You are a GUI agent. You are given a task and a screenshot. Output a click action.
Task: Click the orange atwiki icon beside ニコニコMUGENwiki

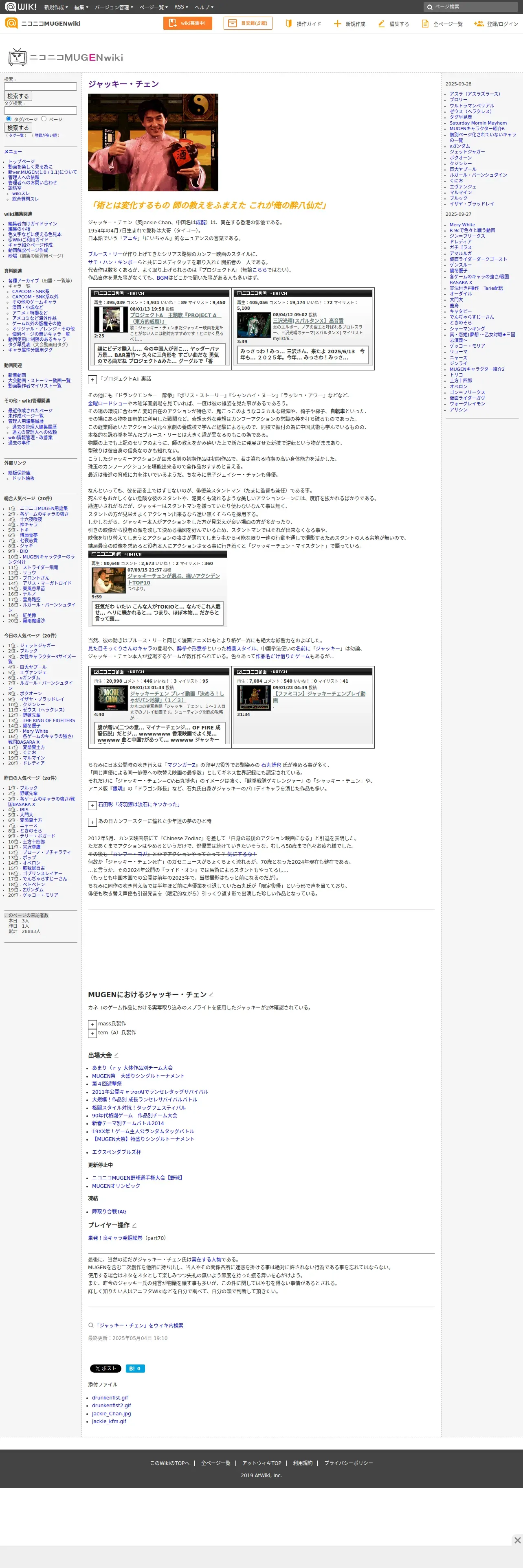(x=11, y=23)
